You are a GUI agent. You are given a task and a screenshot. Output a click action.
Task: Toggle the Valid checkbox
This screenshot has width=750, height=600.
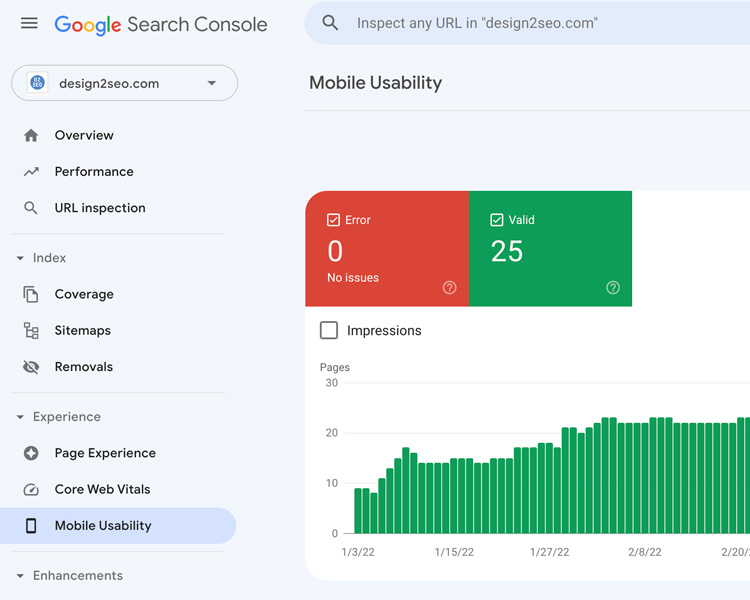click(497, 220)
